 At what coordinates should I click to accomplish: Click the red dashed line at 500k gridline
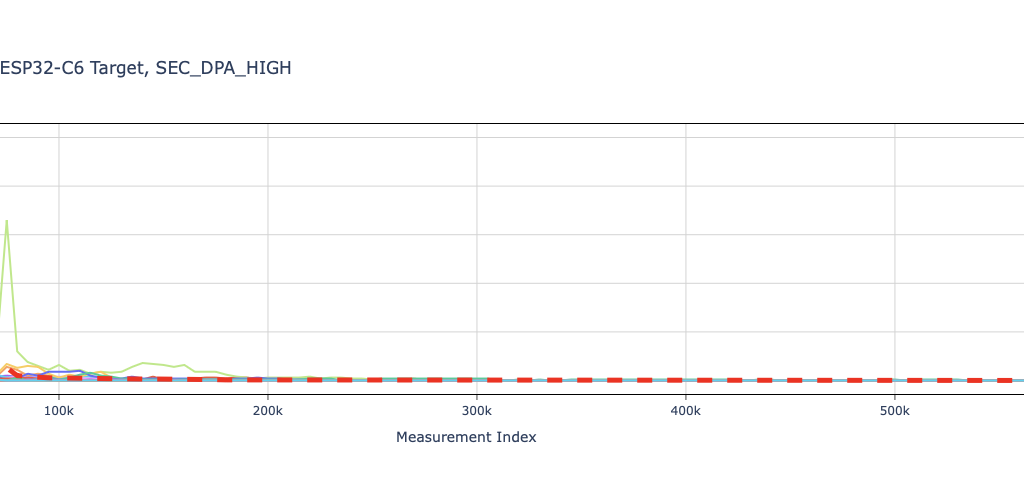(894, 380)
